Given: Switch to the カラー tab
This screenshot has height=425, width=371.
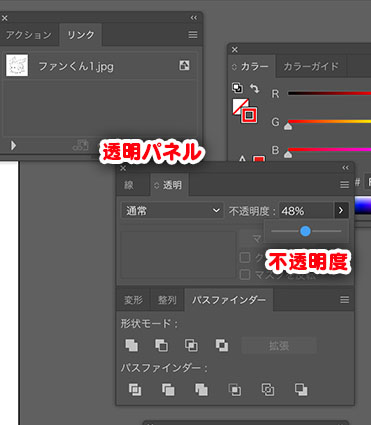Looking at the screenshot, I should click(251, 67).
